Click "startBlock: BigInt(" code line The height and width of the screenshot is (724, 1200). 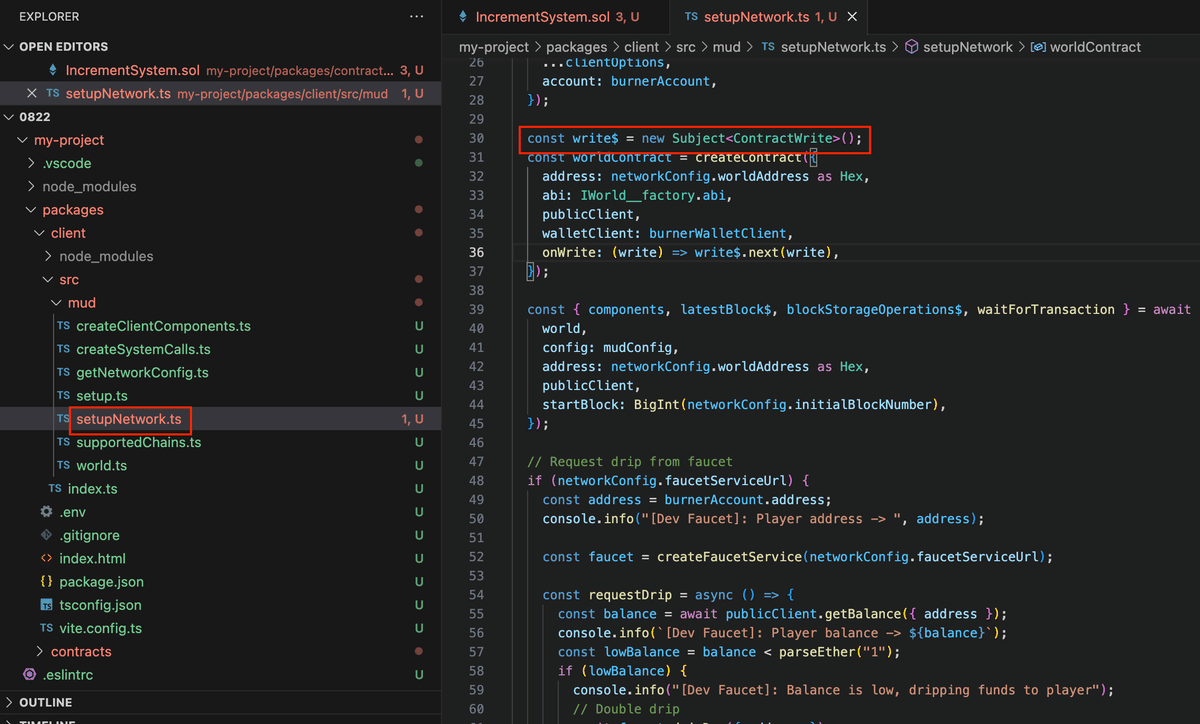coord(744,404)
